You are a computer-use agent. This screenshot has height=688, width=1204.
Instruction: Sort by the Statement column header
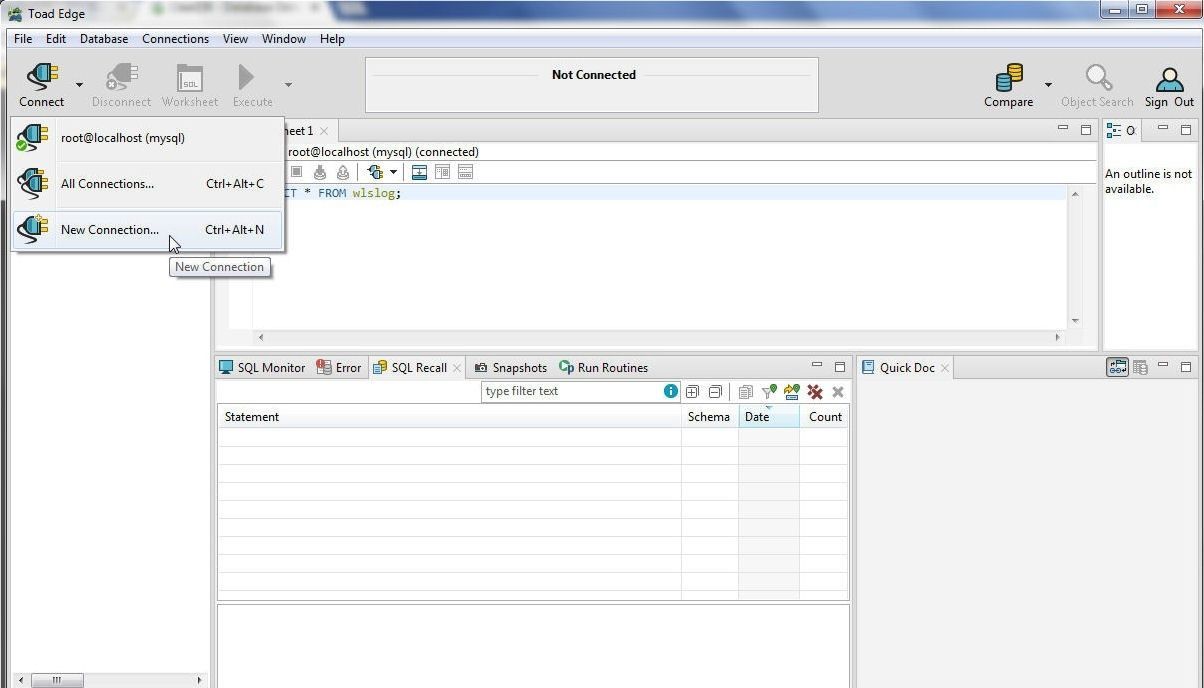click(x=450, y=417)
